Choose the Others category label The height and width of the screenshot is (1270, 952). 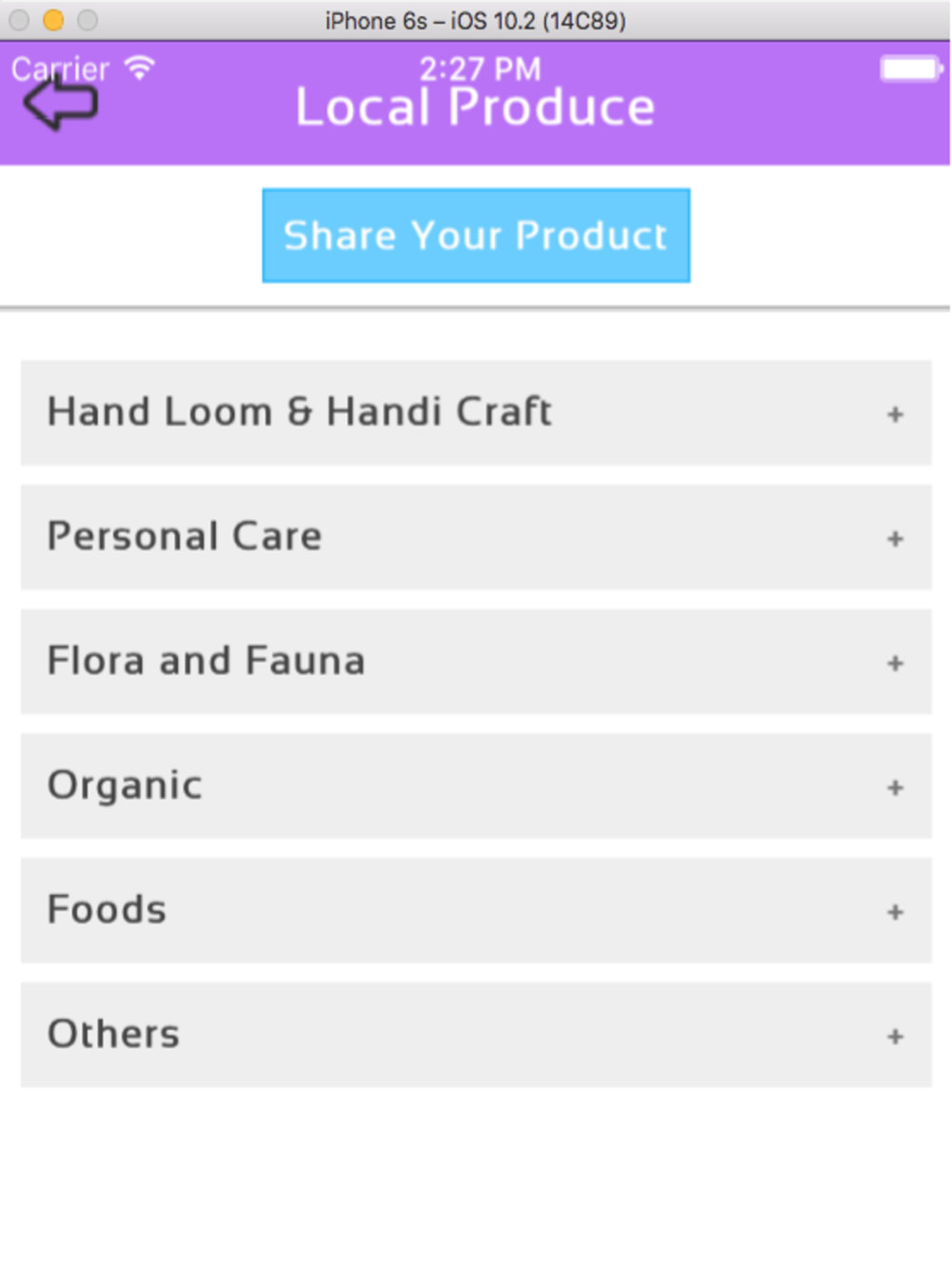113,1034
